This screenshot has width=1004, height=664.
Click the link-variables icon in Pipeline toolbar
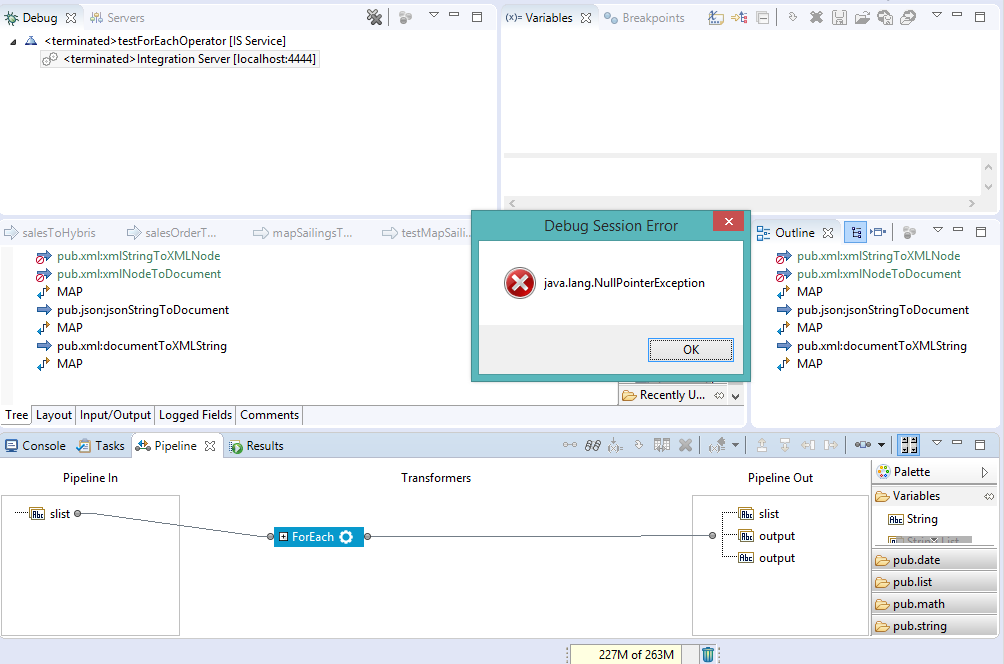pos(569,445)
